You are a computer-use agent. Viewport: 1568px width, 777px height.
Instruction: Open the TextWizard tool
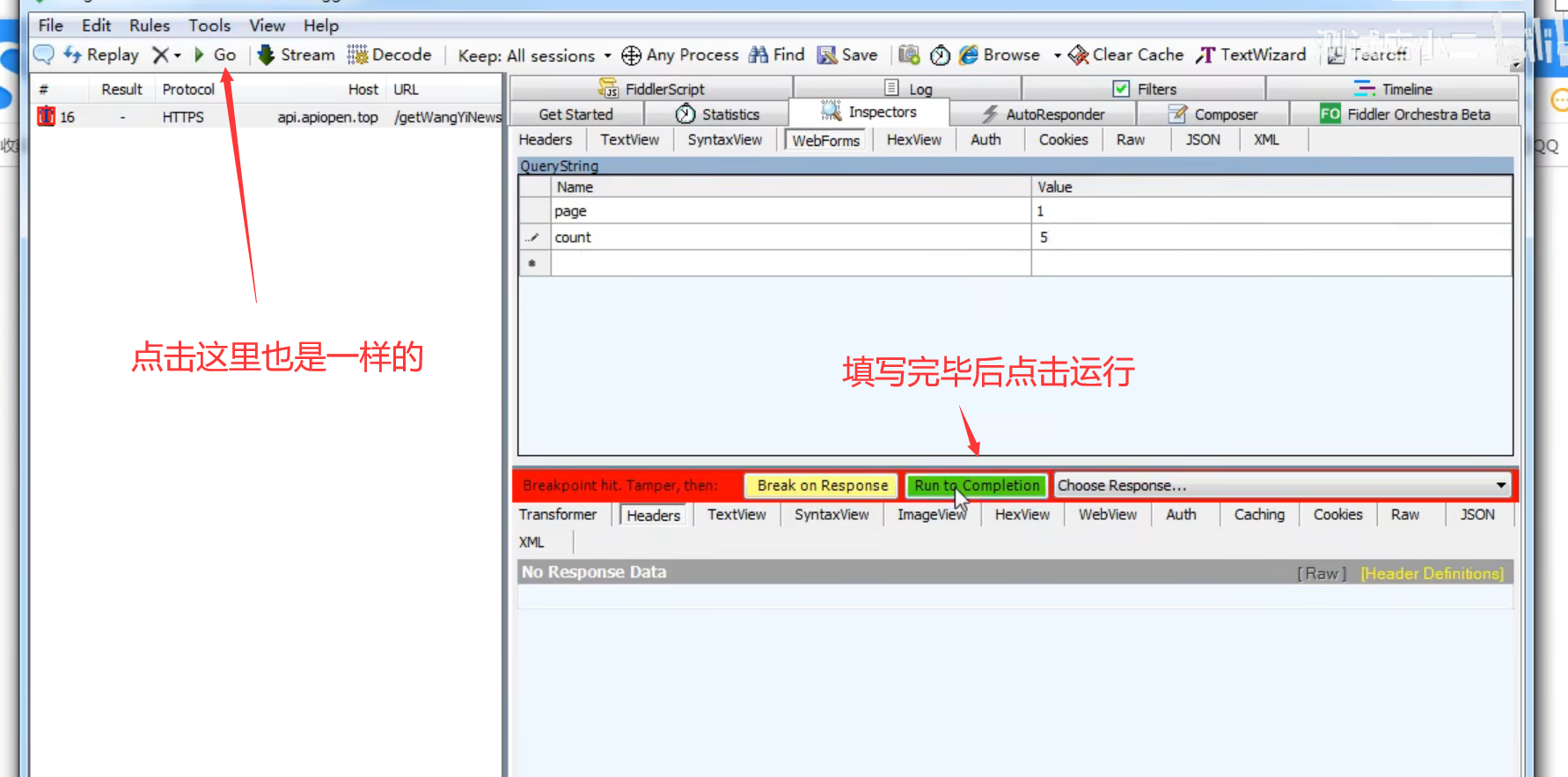[1250, 55]
